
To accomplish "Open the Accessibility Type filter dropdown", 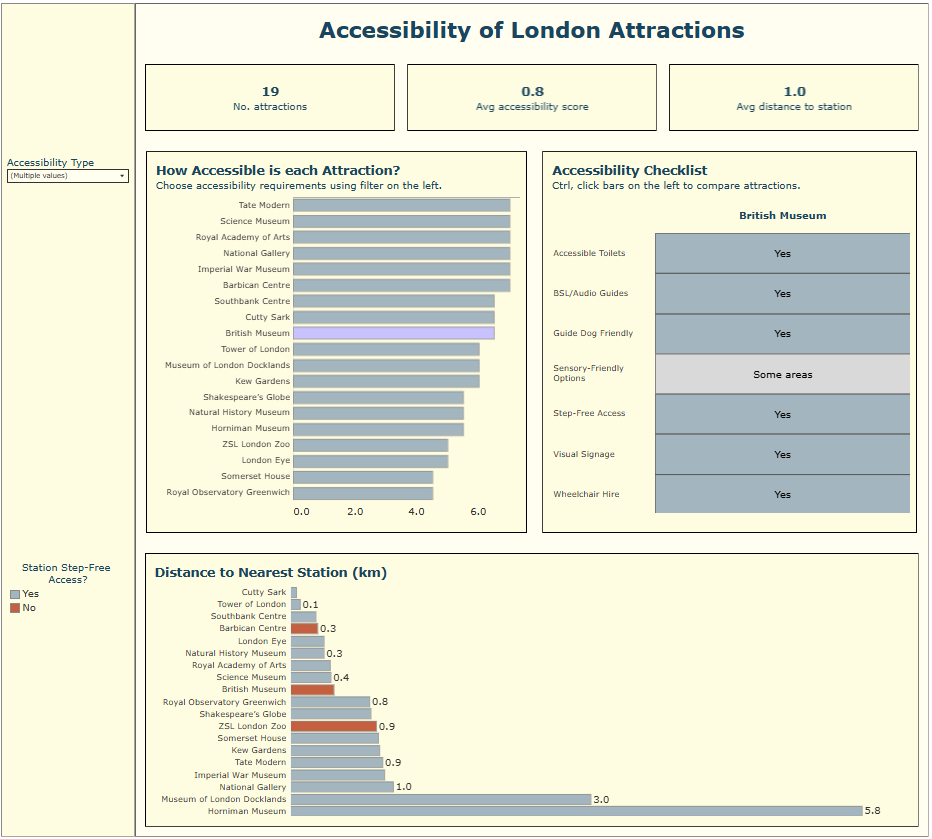I will (x=68, y=176).
